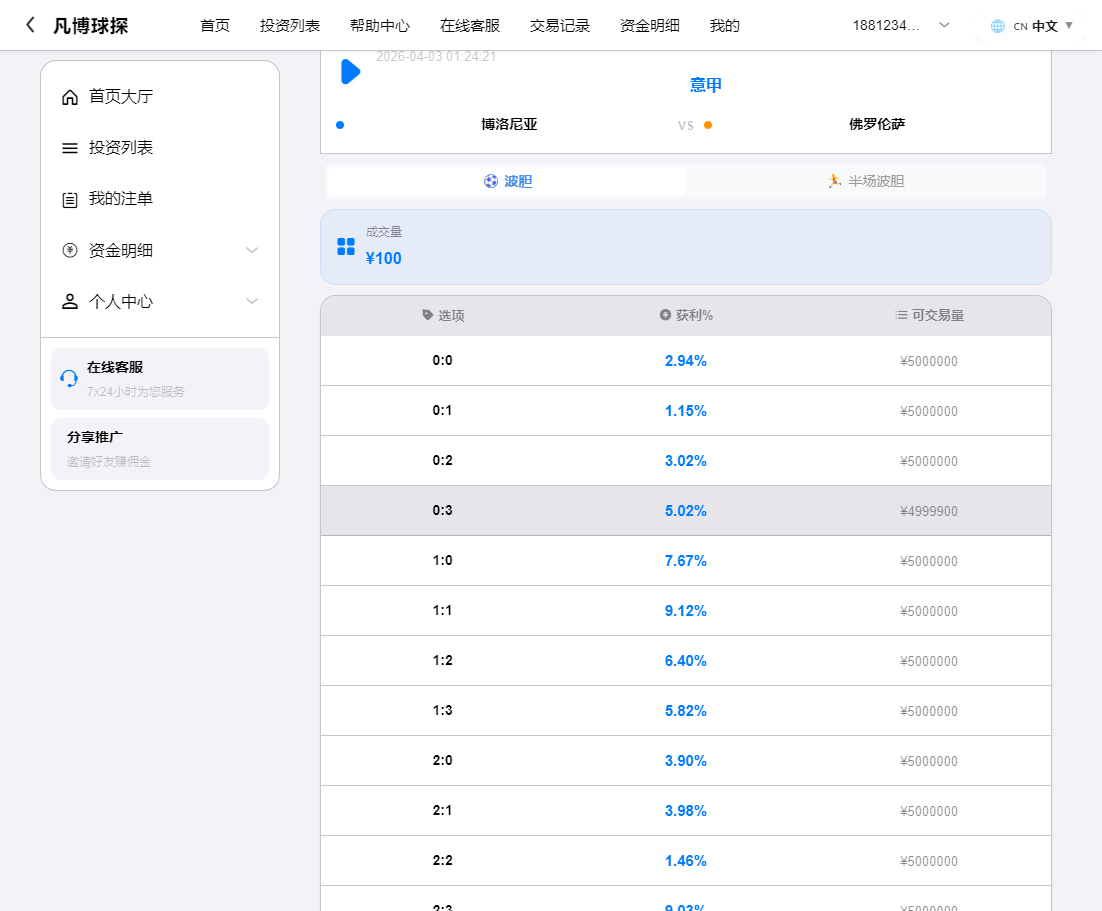Open 投资列表 in the top navigation
The image size is (1102, 911).
click(x=290, y=26)
